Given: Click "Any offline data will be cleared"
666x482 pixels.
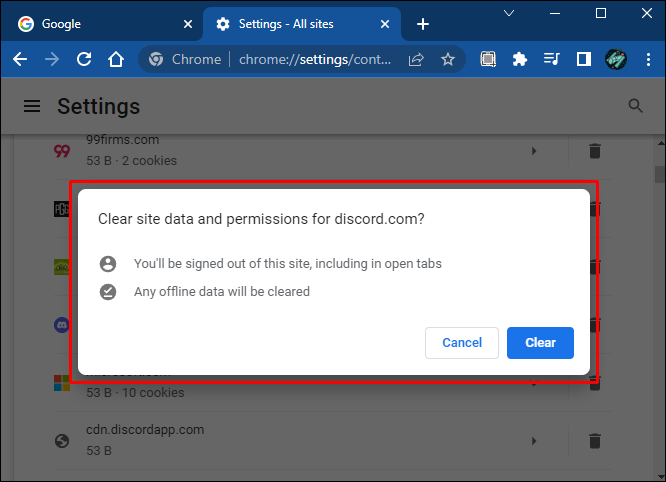Looking at the screenshot, I should point(222,291).
